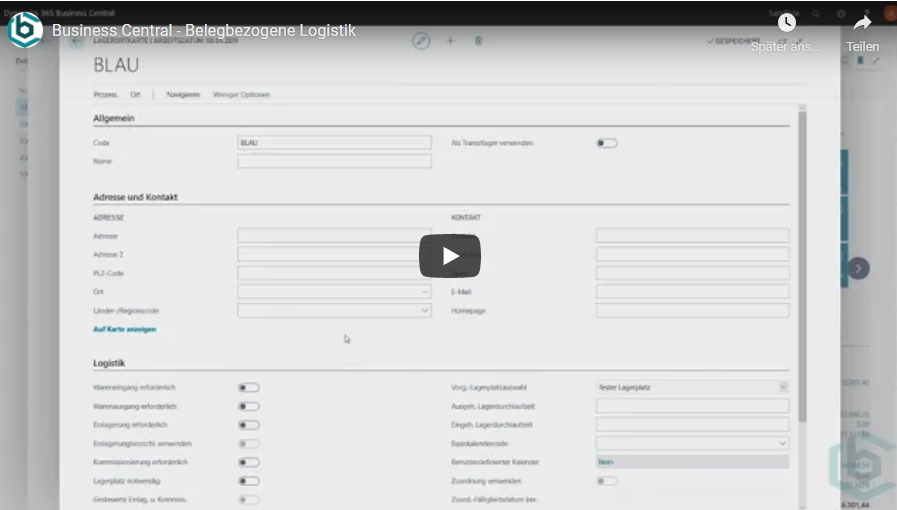897x510 pixels.
Task: Click the edit pencil icon
Action: pyautogui.click(x=421, y=41)
